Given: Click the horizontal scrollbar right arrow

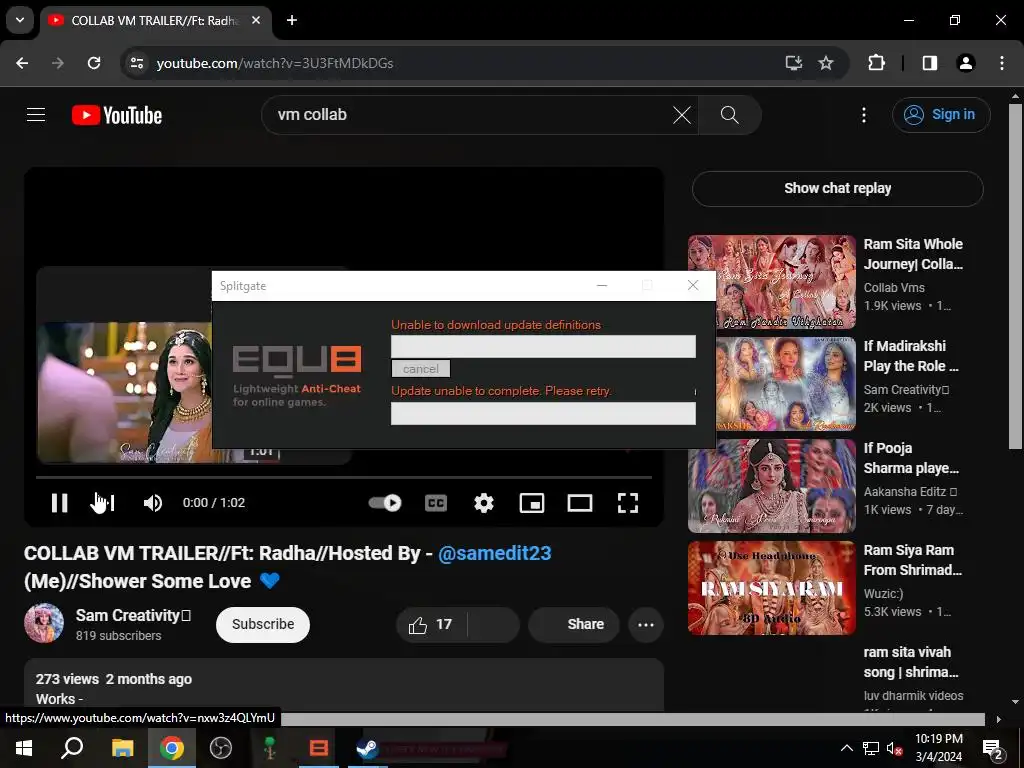Looking at the screenshot, I should tap(999, 720).
